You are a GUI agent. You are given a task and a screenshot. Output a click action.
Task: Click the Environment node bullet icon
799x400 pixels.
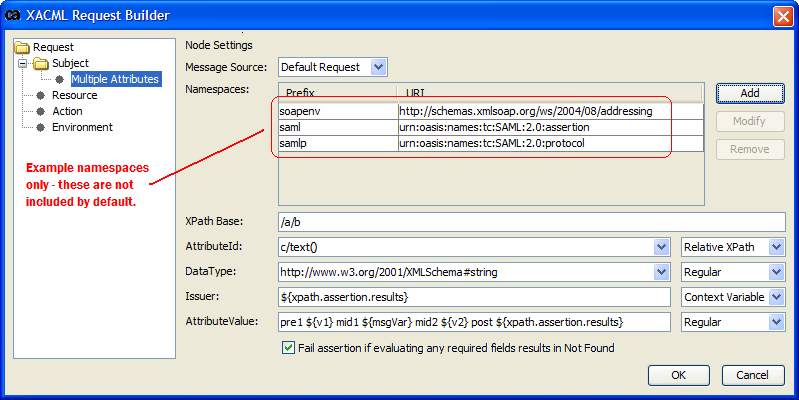[41, 127]
